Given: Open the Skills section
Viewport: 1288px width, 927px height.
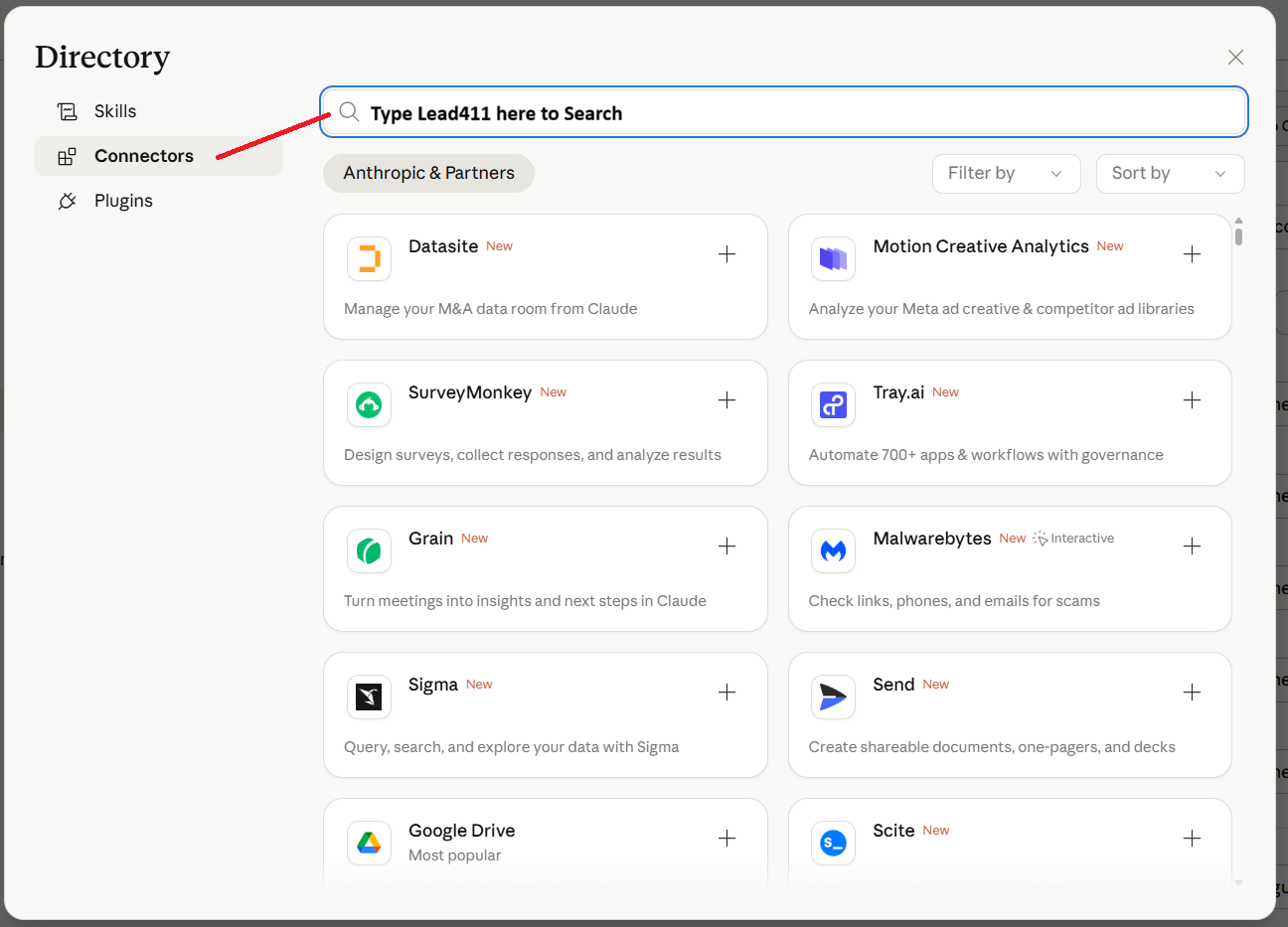Looking at the screenshot, I should pyautogui.click(x=159, y=111).
